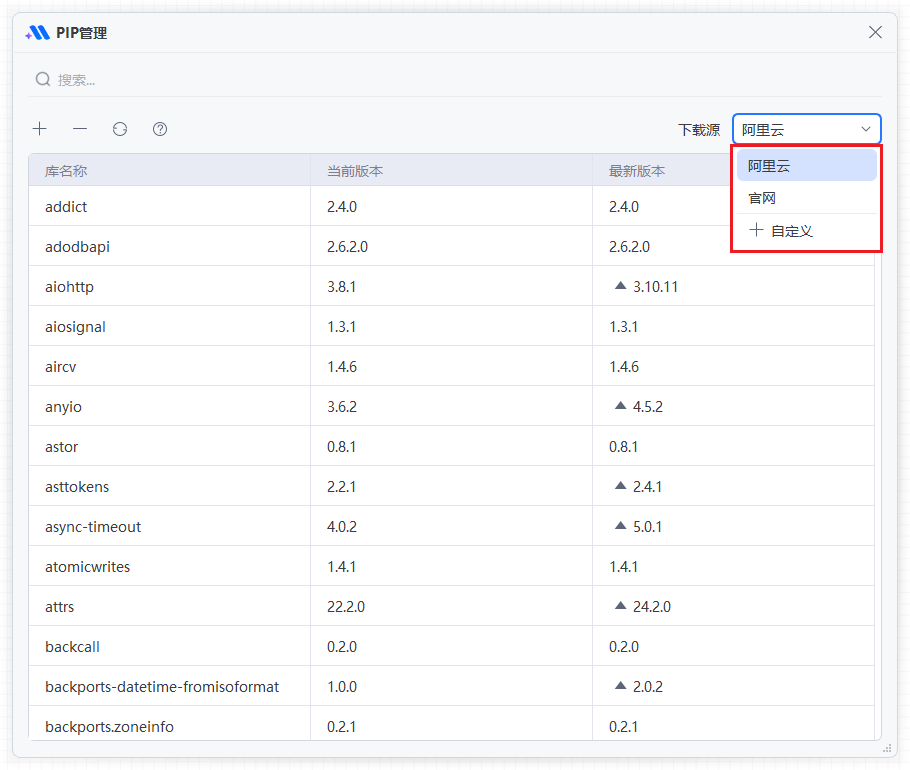This screenshot has width=910, height=770.
Task: Choose 阿里云 from the dropdown list
Action: (807, 166)
